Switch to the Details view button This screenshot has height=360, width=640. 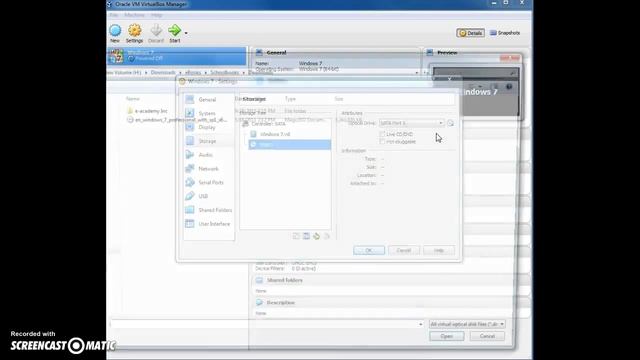point(471,33)
